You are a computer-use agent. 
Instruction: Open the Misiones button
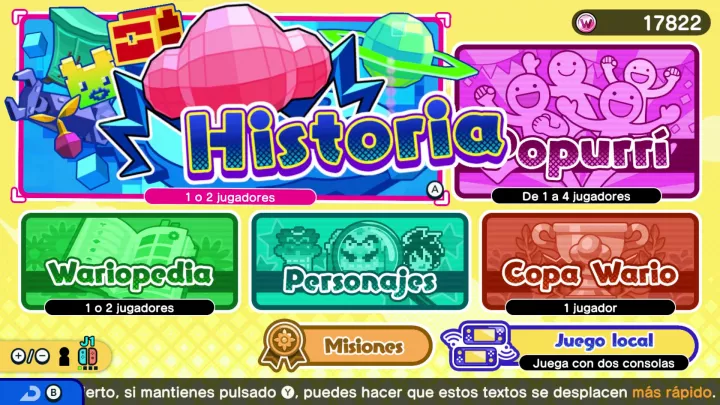[346, 346]
